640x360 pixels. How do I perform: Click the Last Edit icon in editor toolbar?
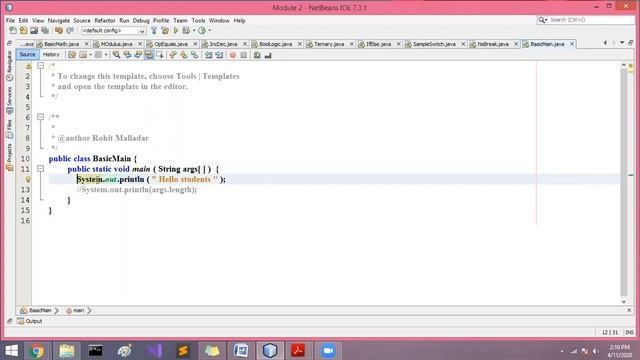tap(72, 55)
